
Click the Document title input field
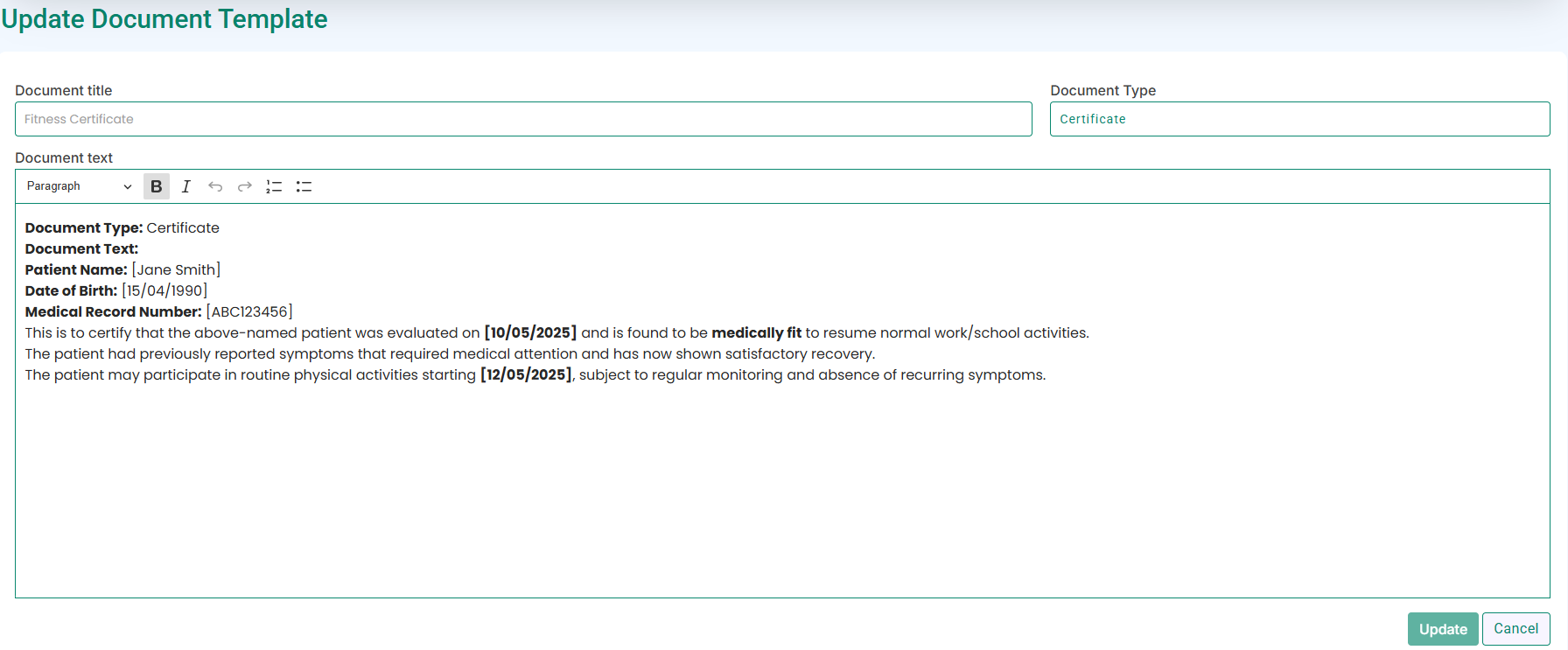pos(523,119)
